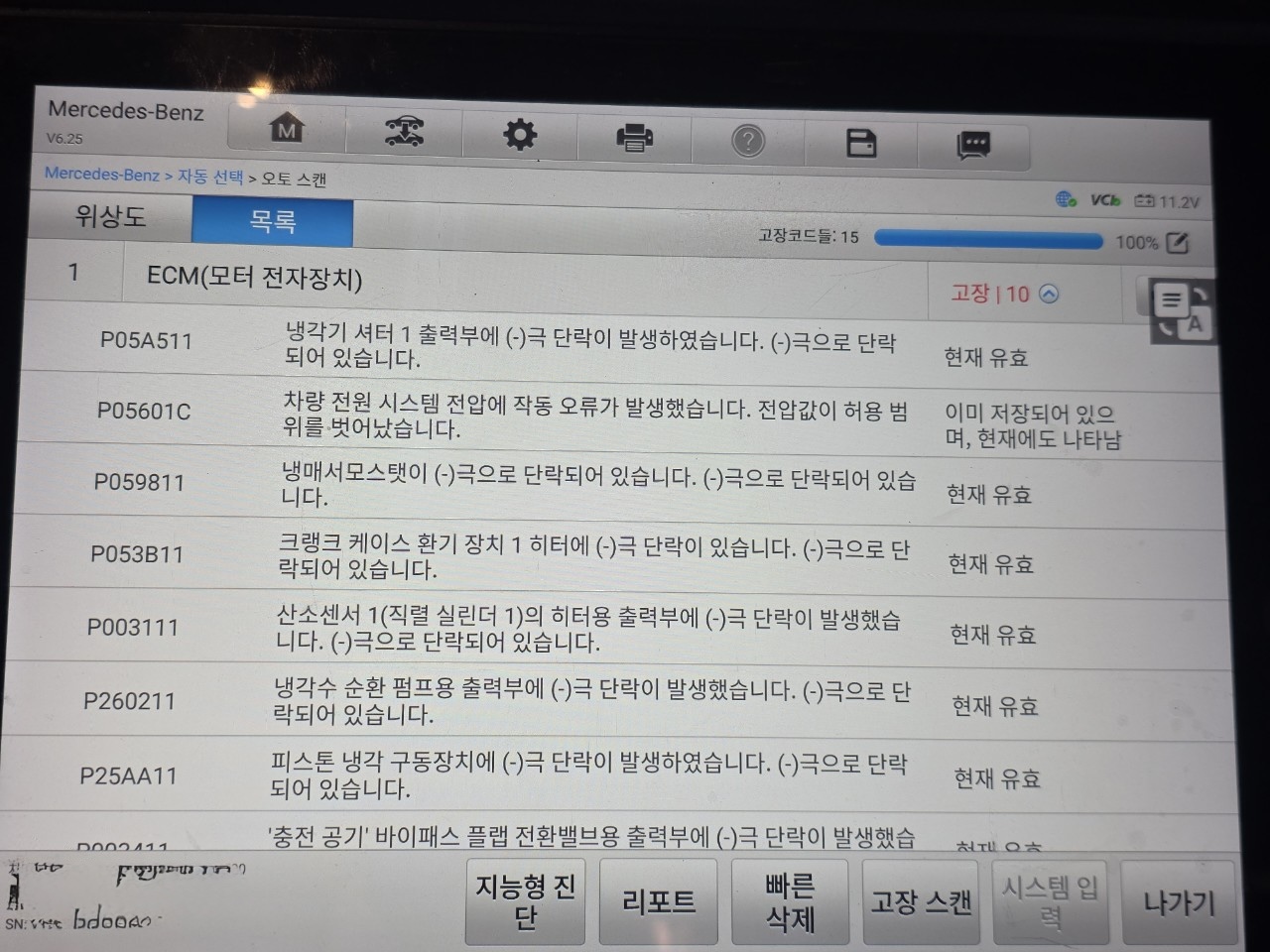Tap the 고장 스캔 button

coord(921,901)
